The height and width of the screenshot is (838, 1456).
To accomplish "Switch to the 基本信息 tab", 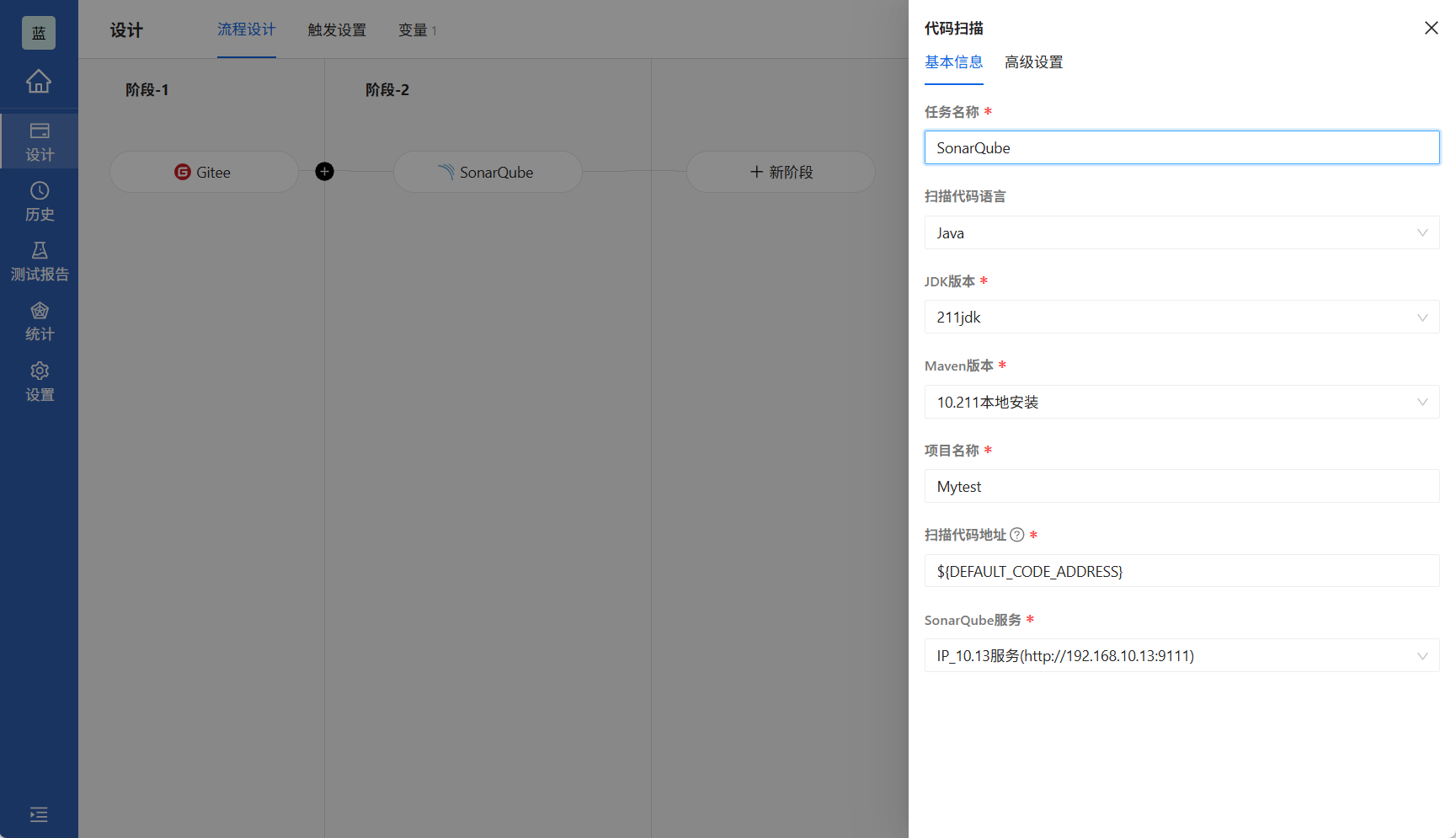I will pyautogui.click(x=953, y=62).
